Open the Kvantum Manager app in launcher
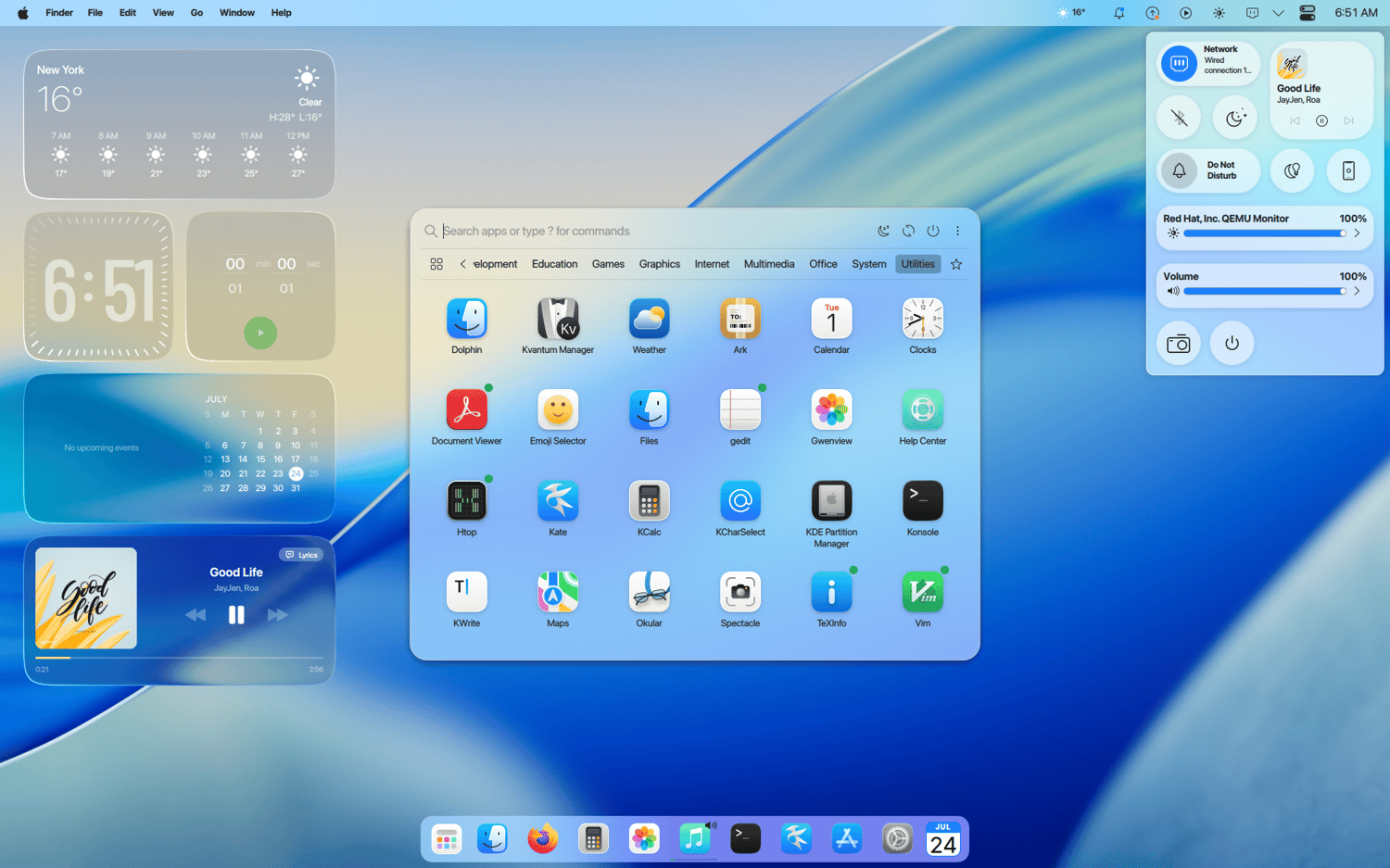 tap(558, 320)
